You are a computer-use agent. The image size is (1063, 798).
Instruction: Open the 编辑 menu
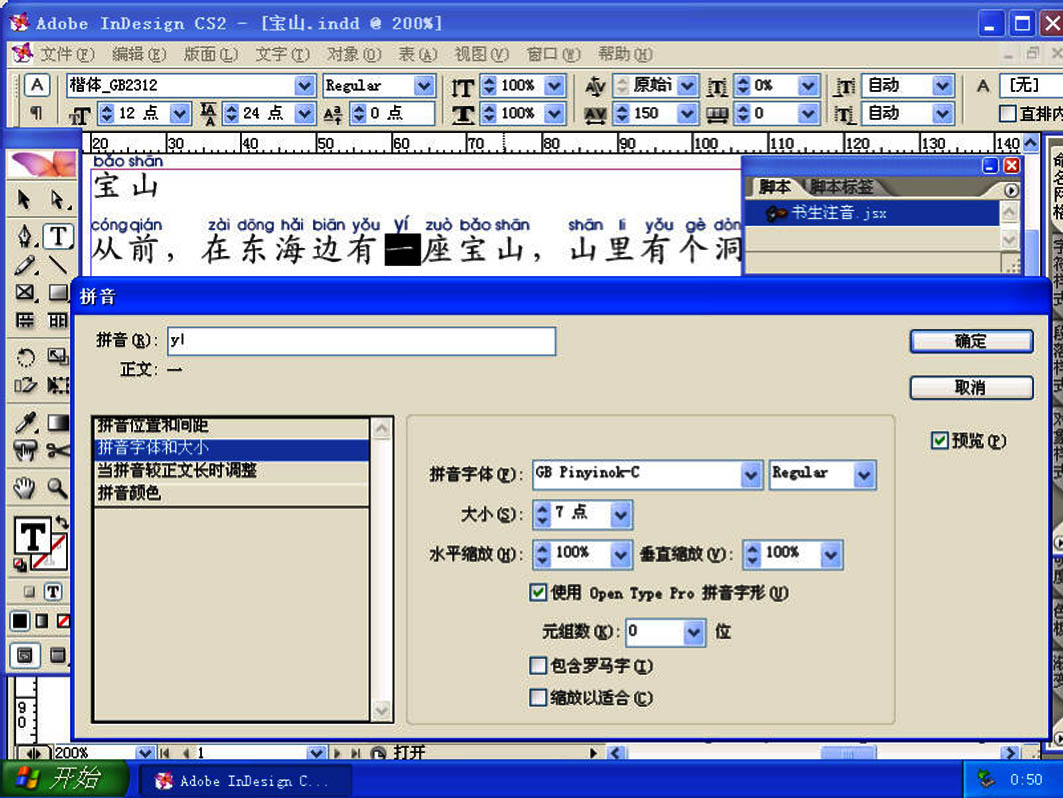click(x=139, y=54)
